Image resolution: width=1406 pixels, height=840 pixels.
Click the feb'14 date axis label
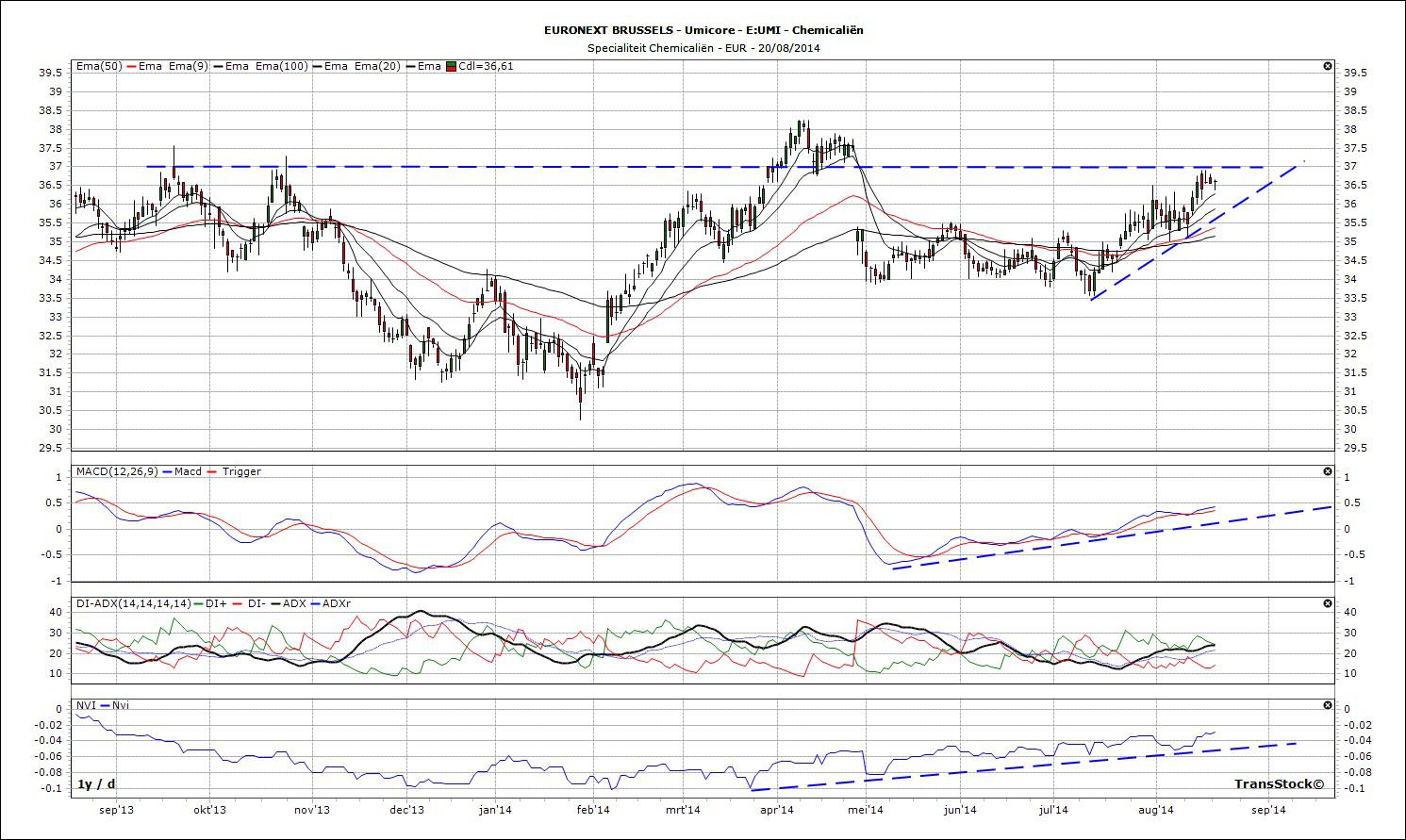pos(593,810)
